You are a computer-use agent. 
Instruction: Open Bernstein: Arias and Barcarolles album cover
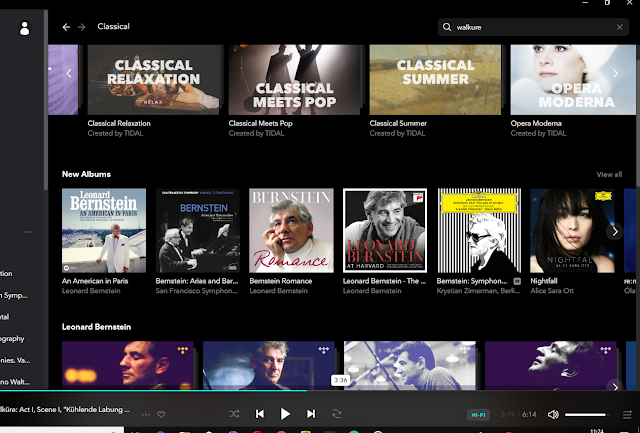[198, 230]
